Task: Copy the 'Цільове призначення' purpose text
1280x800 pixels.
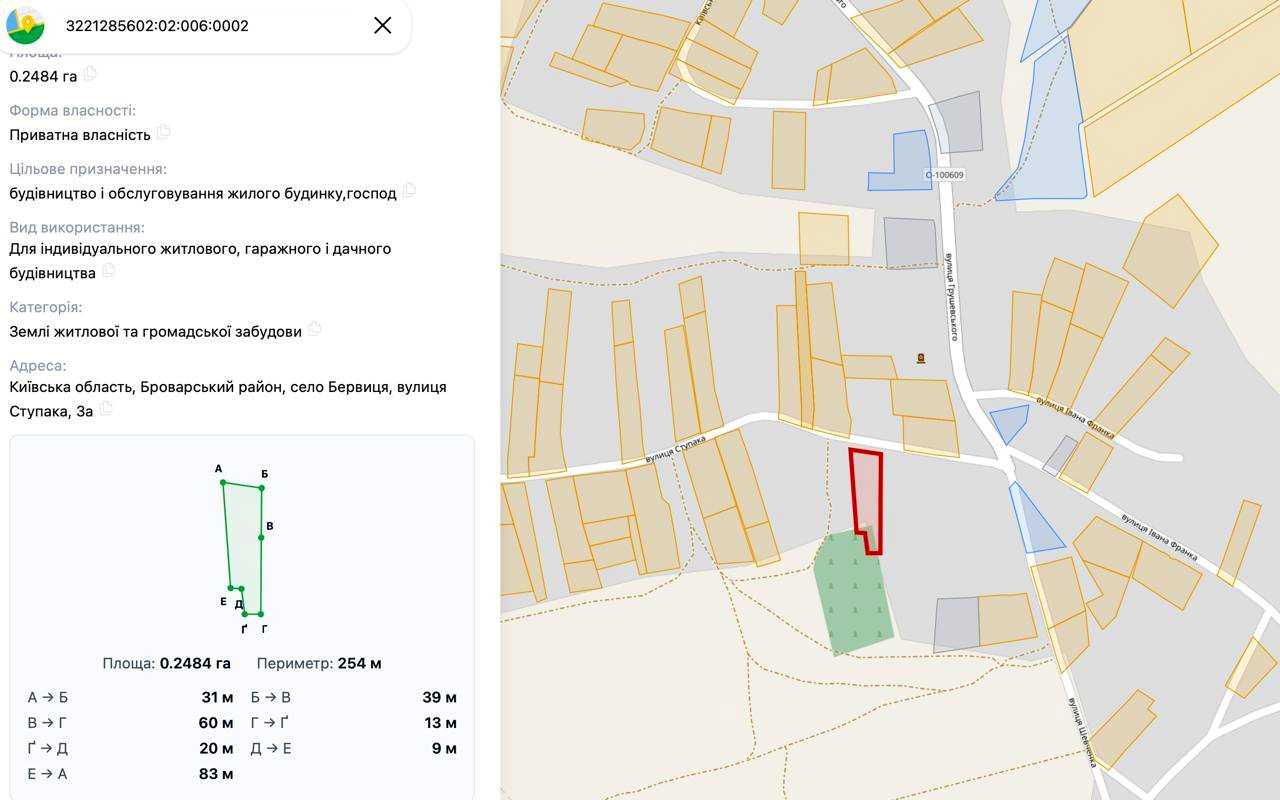Action: tap(408, 190)
